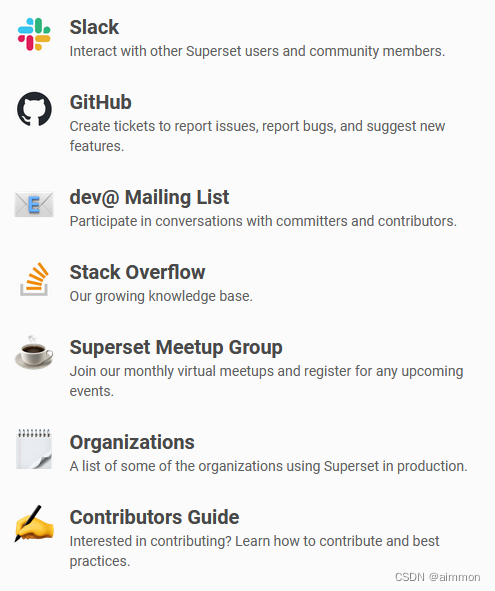Click the Slack logo icon
The image size is (495, 591).
(34, 34)
